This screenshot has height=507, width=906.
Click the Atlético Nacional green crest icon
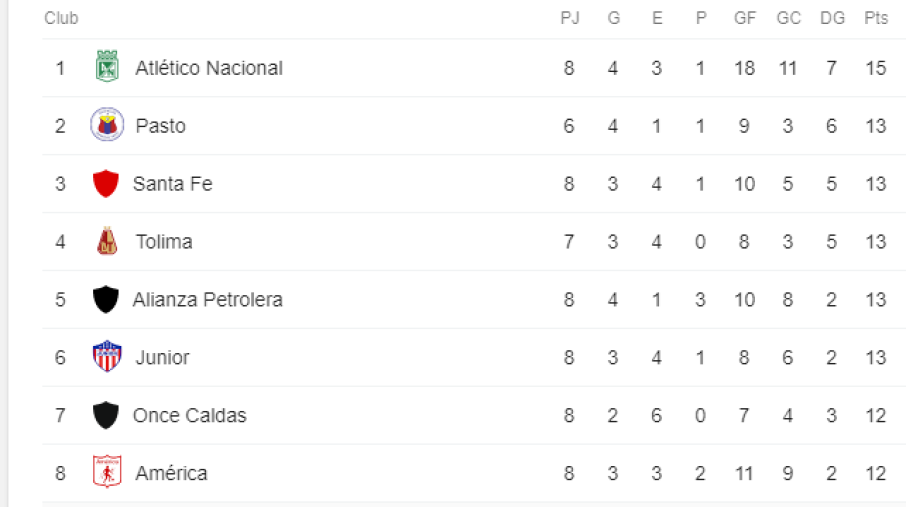pyautogui.click(x=107, y=67)
